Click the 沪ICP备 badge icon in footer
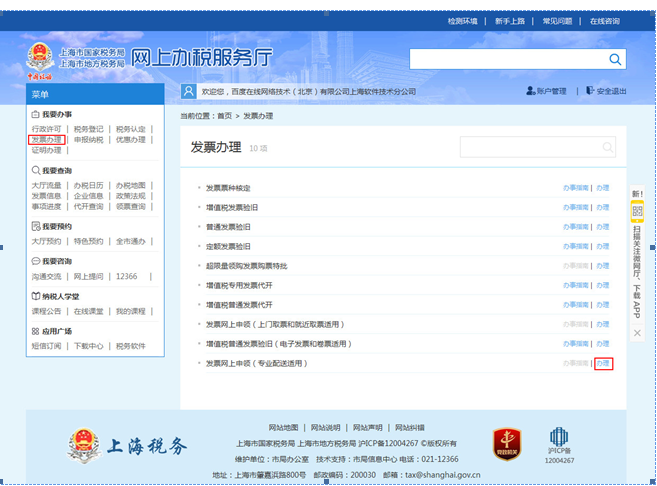The height and width of the screenshot is (486, 657). click(x=558, y=441)
